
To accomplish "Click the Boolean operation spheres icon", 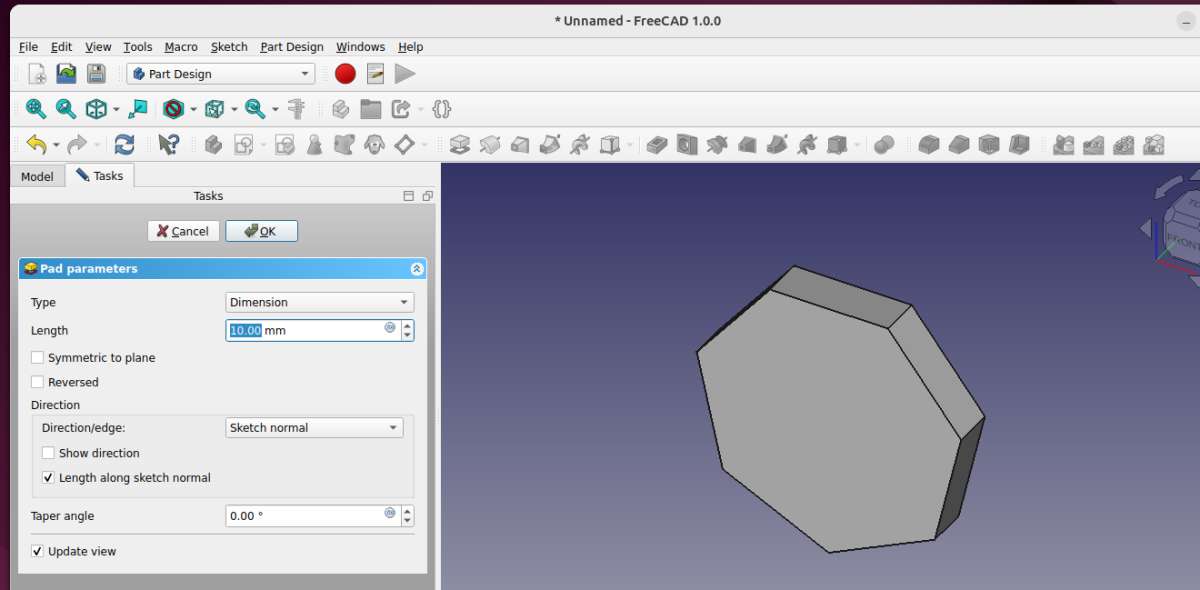I will point(884,145).
